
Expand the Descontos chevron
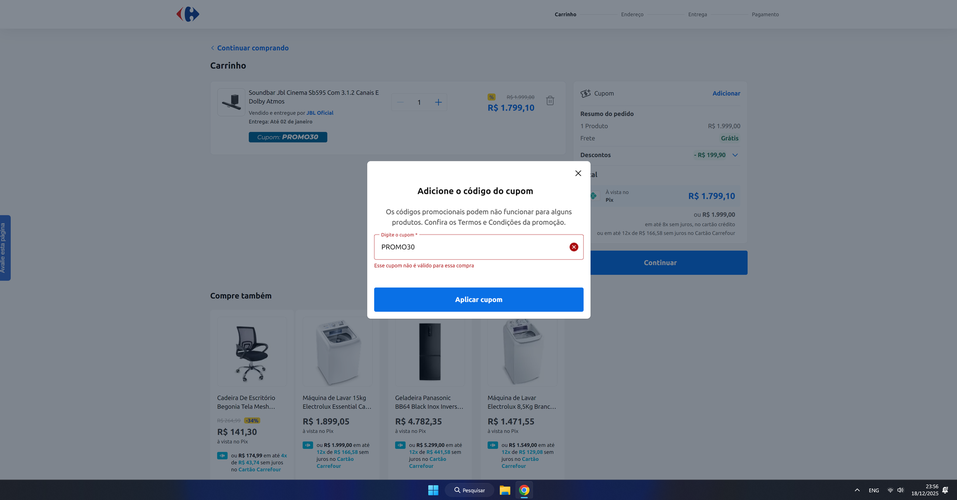point(735,155)
